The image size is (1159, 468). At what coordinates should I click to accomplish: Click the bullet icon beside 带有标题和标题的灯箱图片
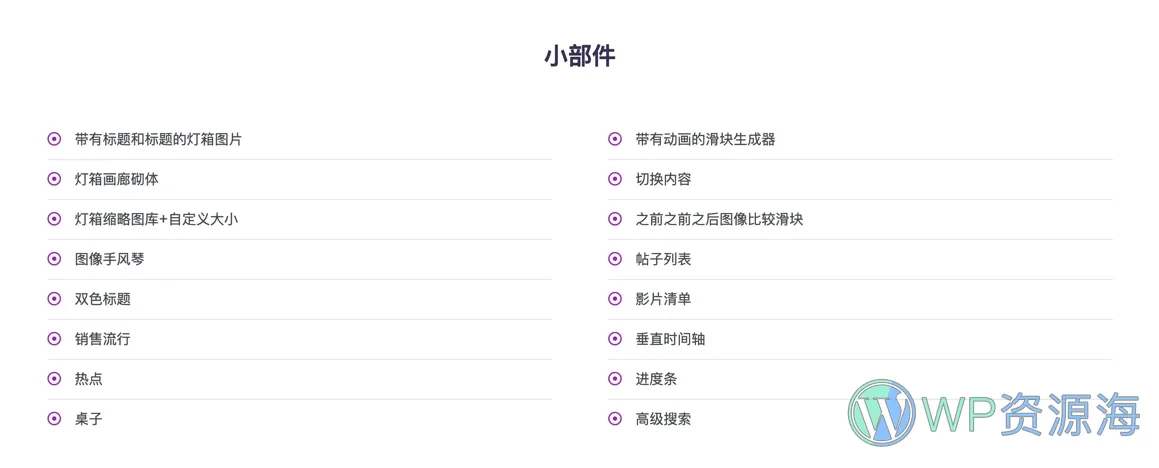click(x=54, y=139)
